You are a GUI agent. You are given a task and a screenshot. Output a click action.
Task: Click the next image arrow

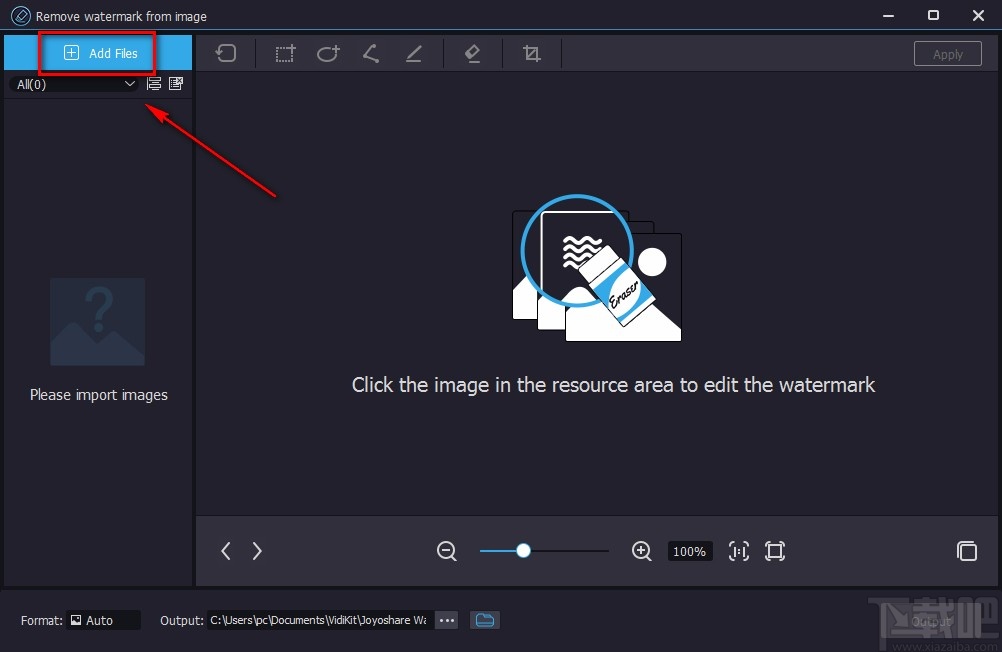(x=256, y=551)
